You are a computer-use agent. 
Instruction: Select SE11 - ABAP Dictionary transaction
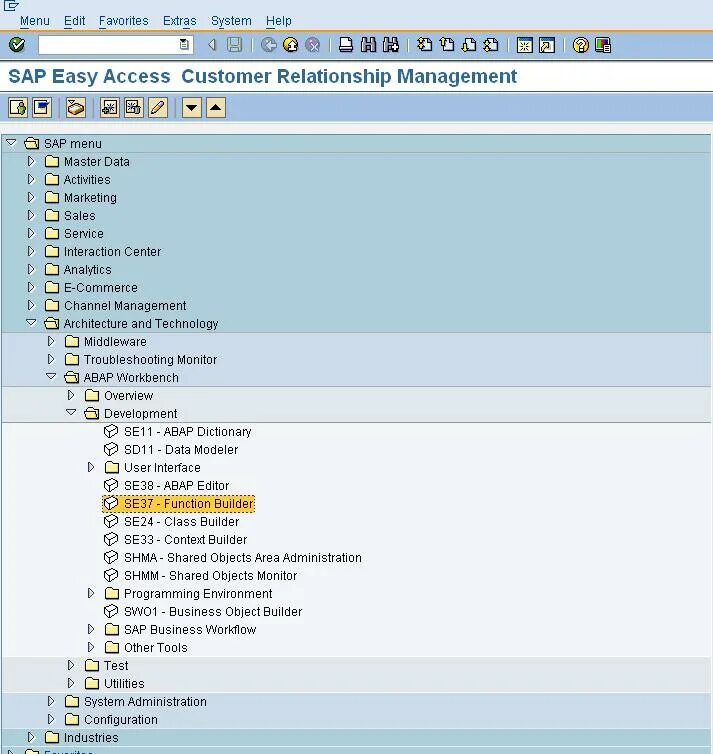pyautogui.click(x=188, y=431)
